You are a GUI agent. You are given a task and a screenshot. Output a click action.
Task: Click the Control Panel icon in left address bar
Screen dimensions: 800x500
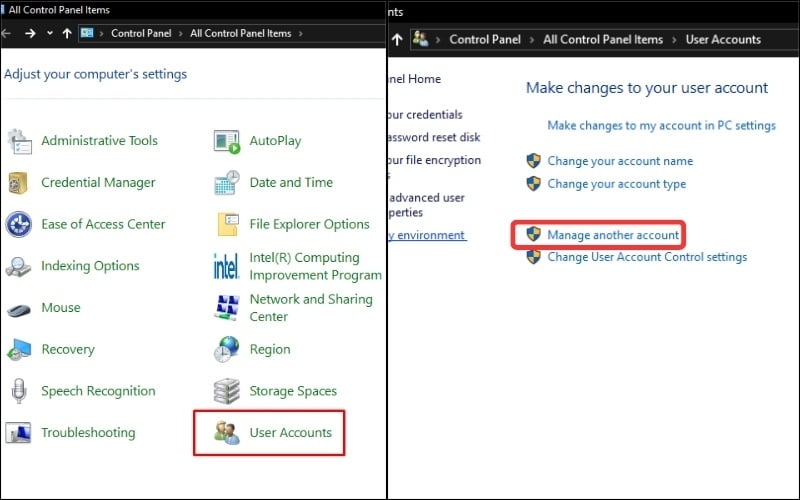[x=87, y=33]
